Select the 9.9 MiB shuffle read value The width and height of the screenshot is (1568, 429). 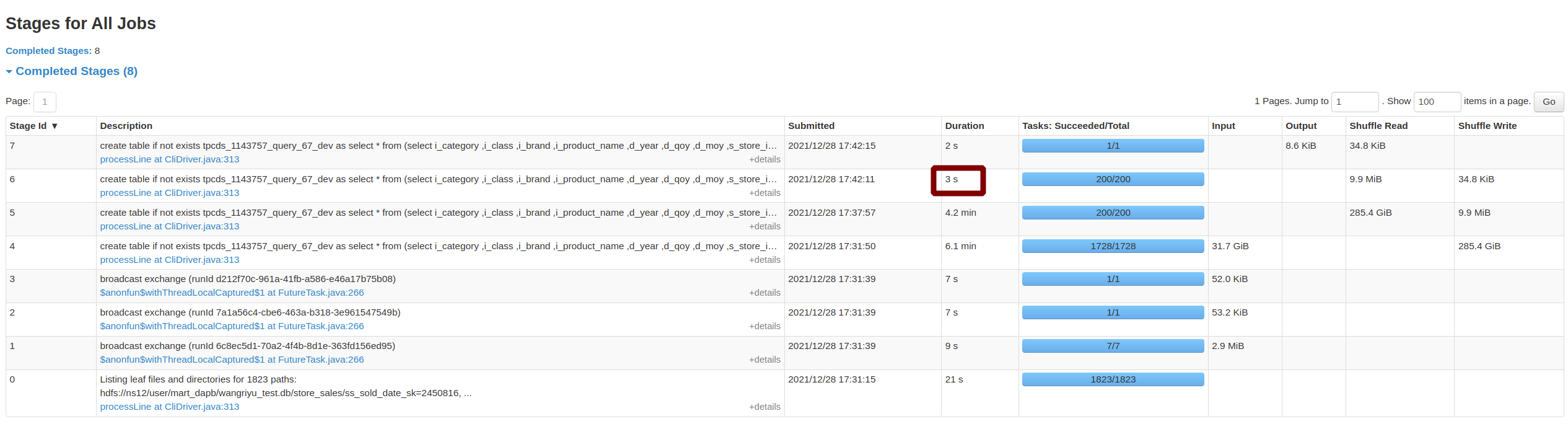1365,179
